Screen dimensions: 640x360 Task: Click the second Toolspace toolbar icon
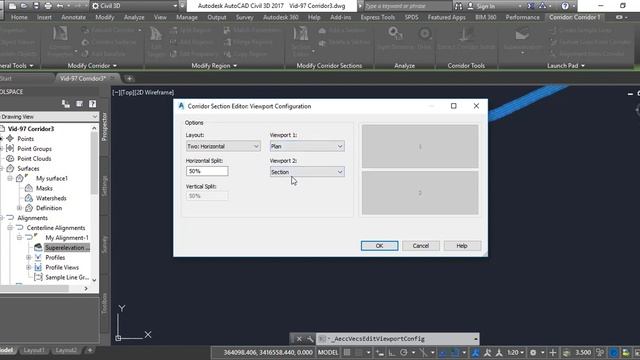pos(79,104)
